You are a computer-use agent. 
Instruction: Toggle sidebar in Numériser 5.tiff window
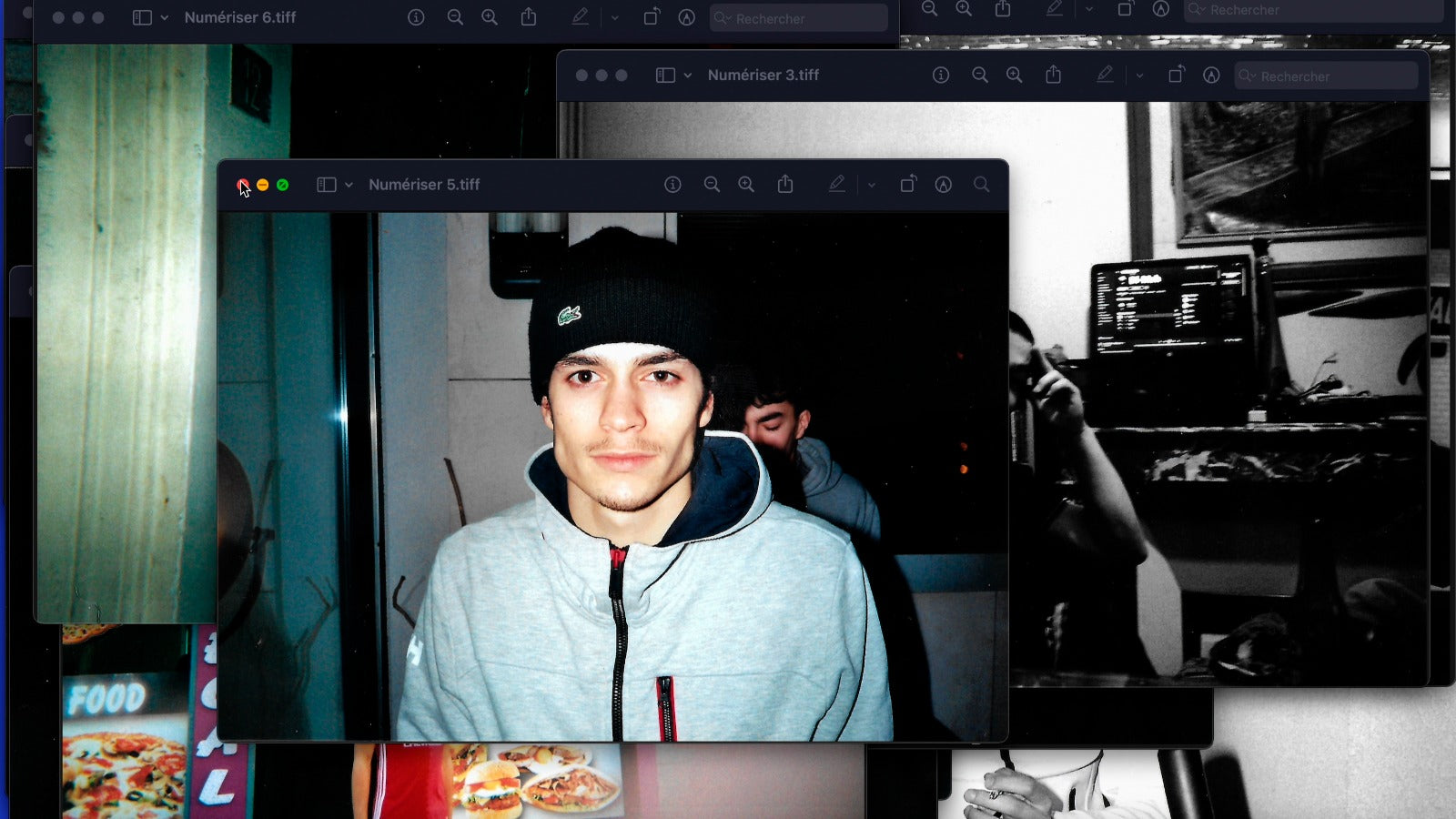point(326,185)
